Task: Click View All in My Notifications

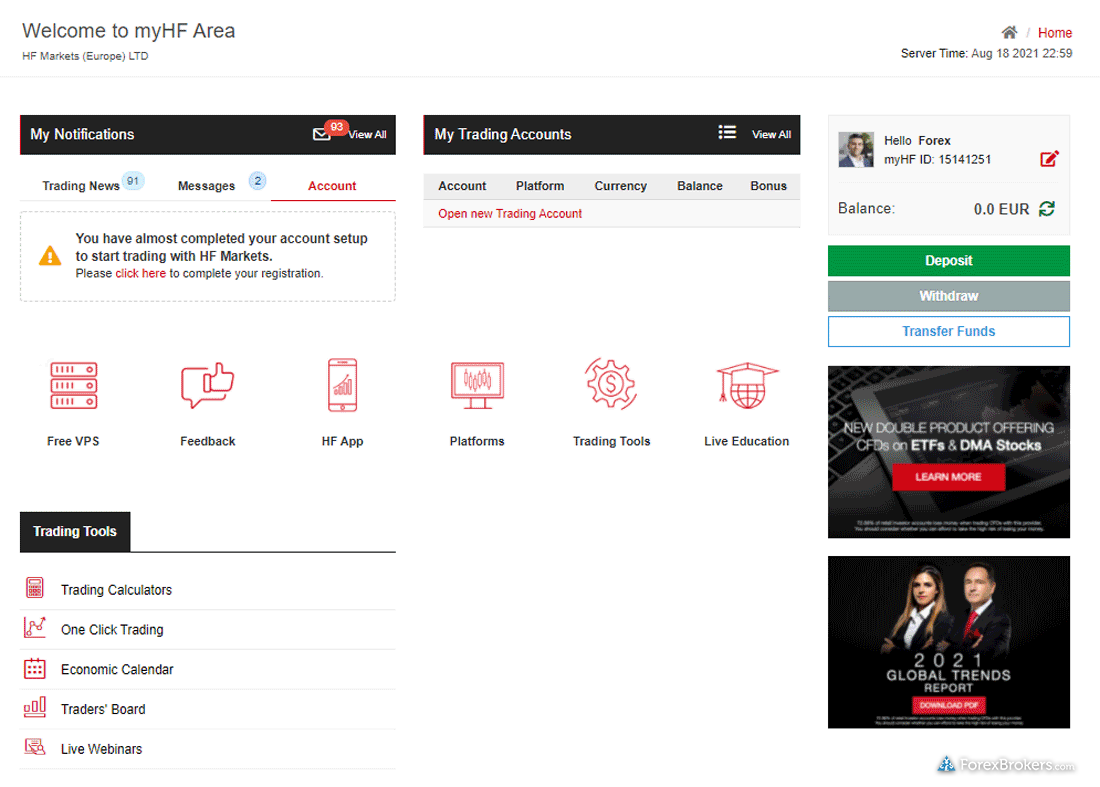Action: tap(368, 135)
